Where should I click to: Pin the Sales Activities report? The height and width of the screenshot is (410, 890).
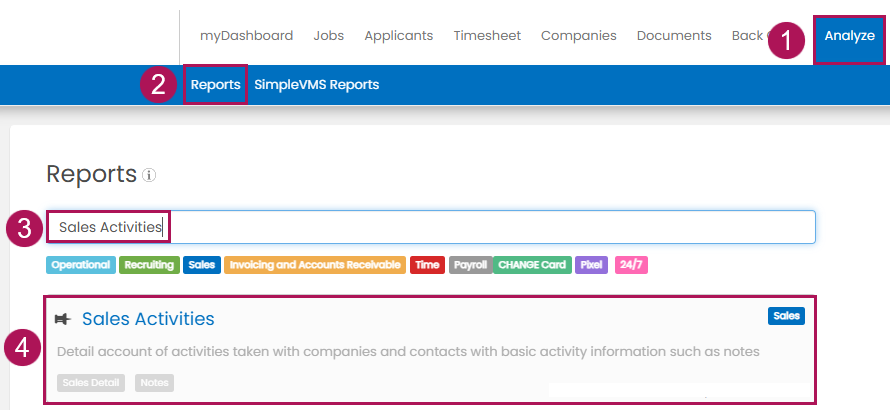pyautogui.click(x=62, y=320)
